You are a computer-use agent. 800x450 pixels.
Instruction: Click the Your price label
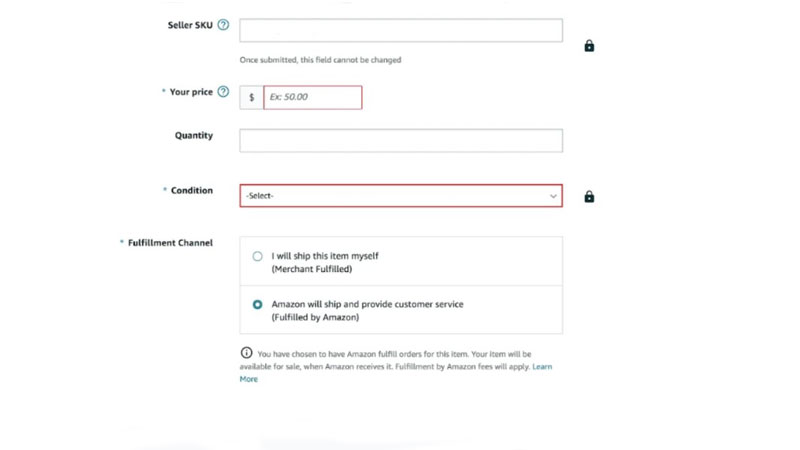point(191,92)
